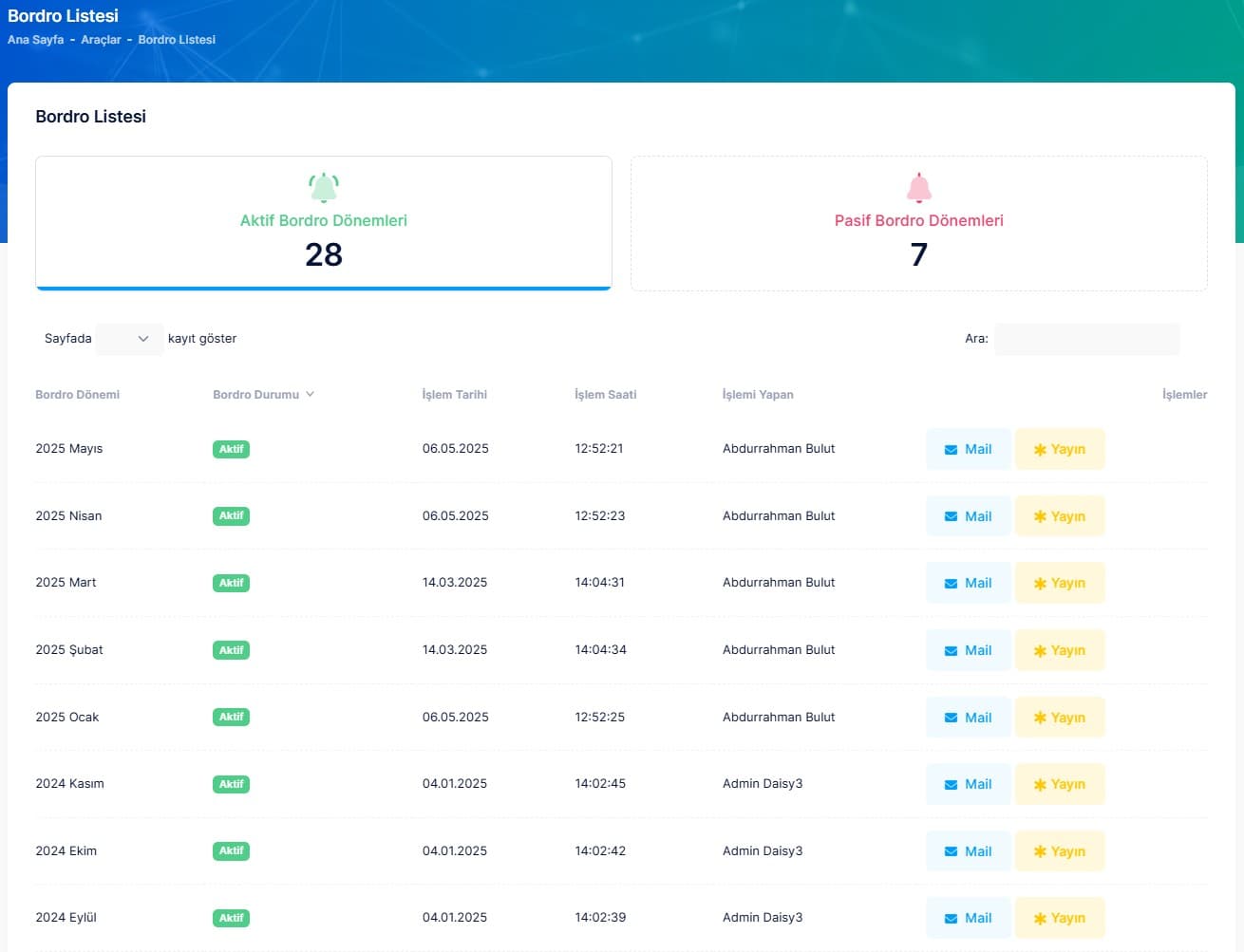
Task: Click the sort arrow on Bordro Durumu column
Action: pos(311,394)
